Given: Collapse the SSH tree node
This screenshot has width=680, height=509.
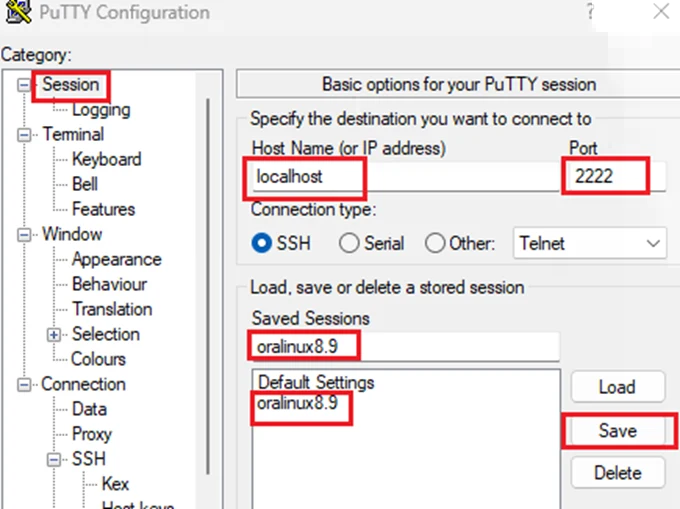Looking at the screenshot, I should (x=54, y=460).
